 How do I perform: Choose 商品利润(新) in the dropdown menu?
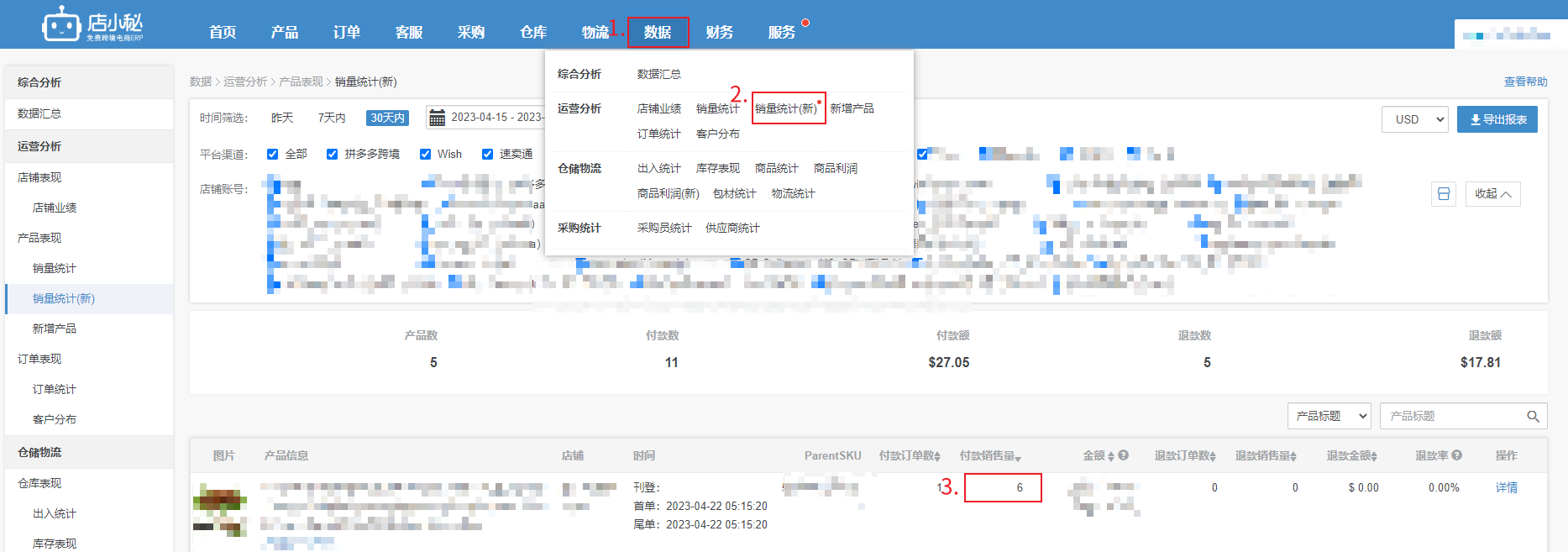tap(669, 193)
